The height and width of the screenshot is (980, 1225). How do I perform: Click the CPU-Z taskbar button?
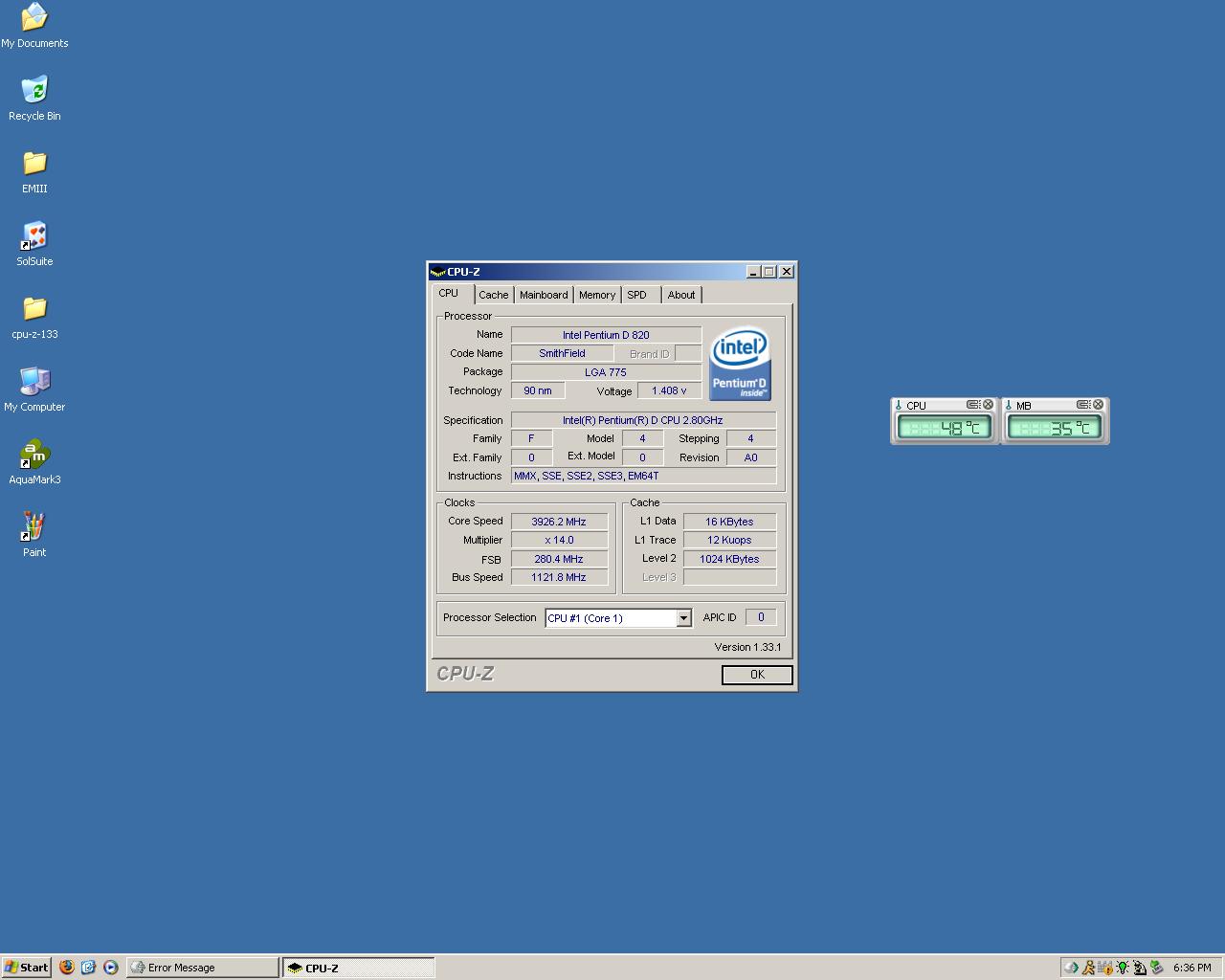(x=358, y=968)
